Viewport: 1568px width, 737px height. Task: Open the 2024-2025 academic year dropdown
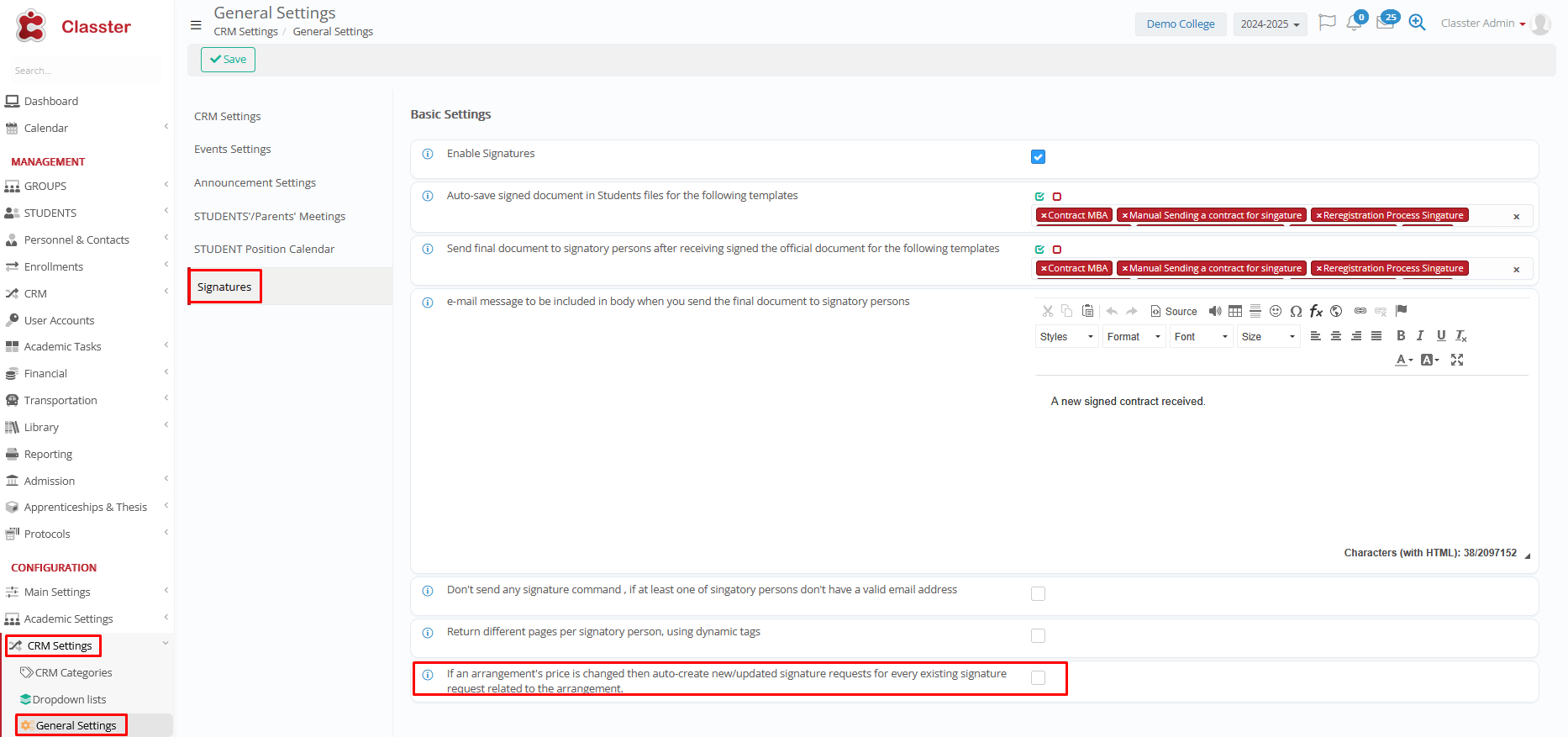point(1270,24)
